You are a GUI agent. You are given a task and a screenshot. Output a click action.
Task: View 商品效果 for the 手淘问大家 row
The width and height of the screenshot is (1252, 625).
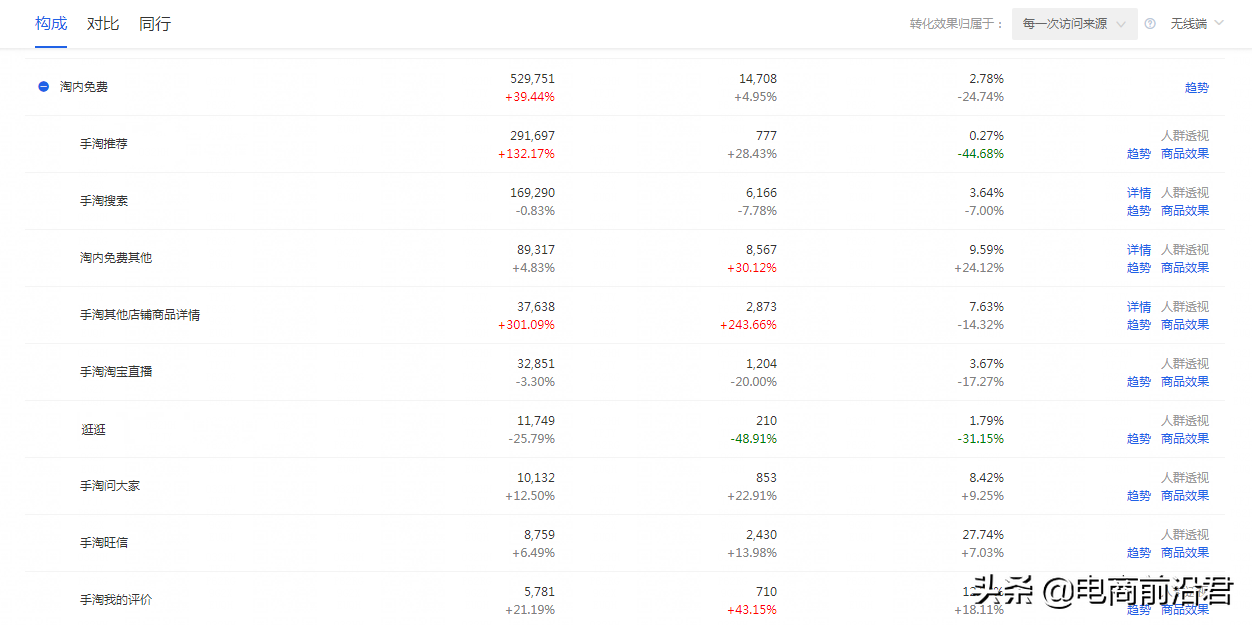pyautogui.click(x=1185, y=496)
